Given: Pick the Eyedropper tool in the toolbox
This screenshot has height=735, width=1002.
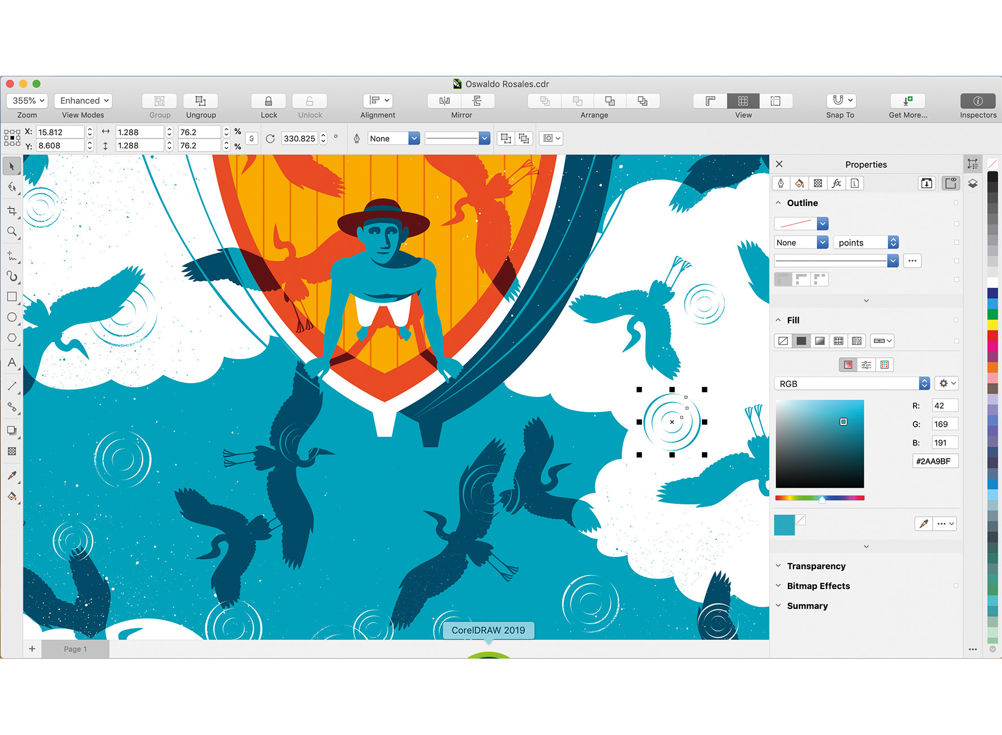Looking at the screenshot, I should (x=12, y=475).
